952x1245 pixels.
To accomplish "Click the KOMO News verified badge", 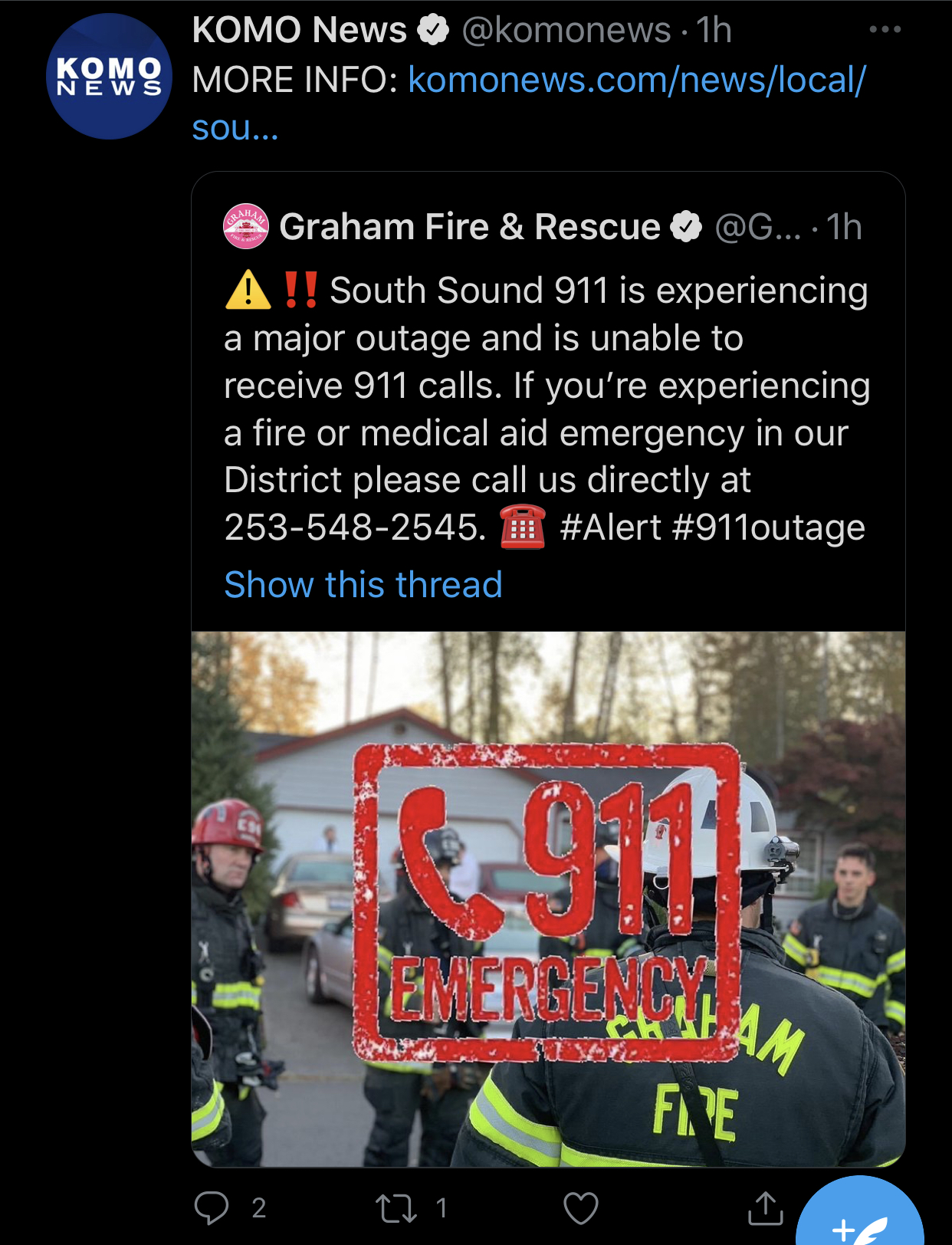I will click(x=433, y=31).
